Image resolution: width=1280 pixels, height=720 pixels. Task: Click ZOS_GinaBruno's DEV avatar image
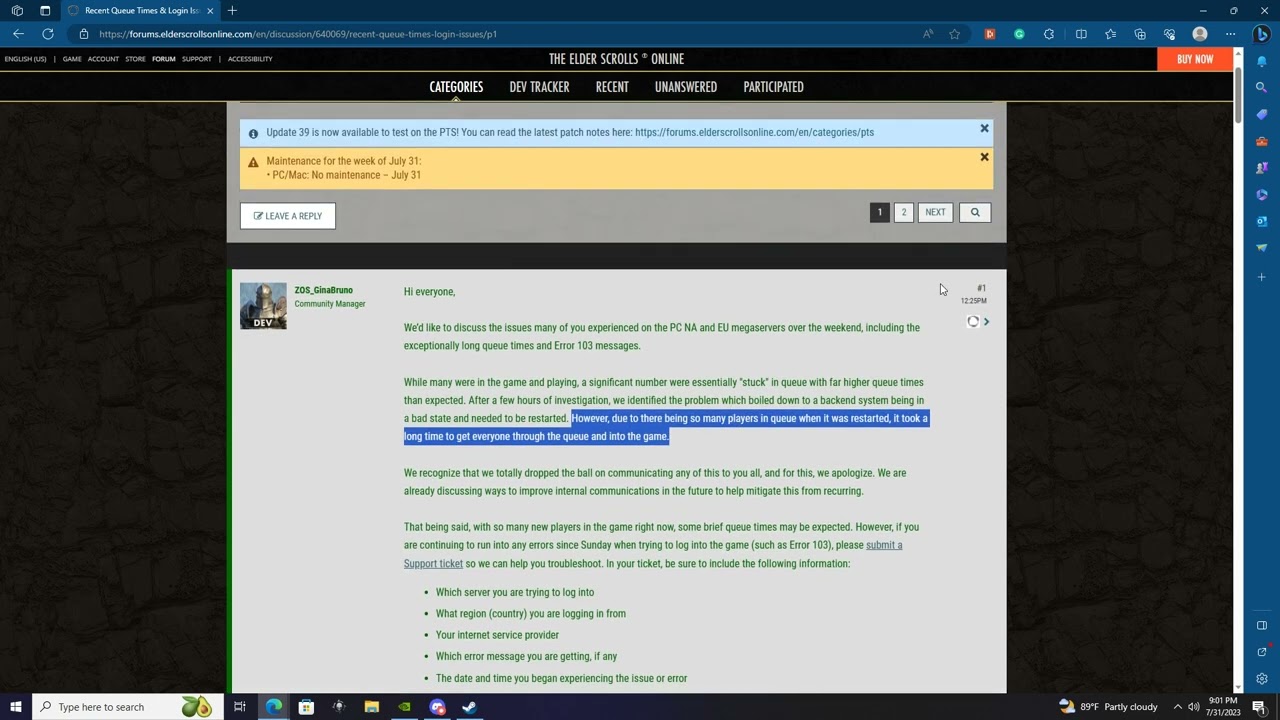tap(263, 306)
